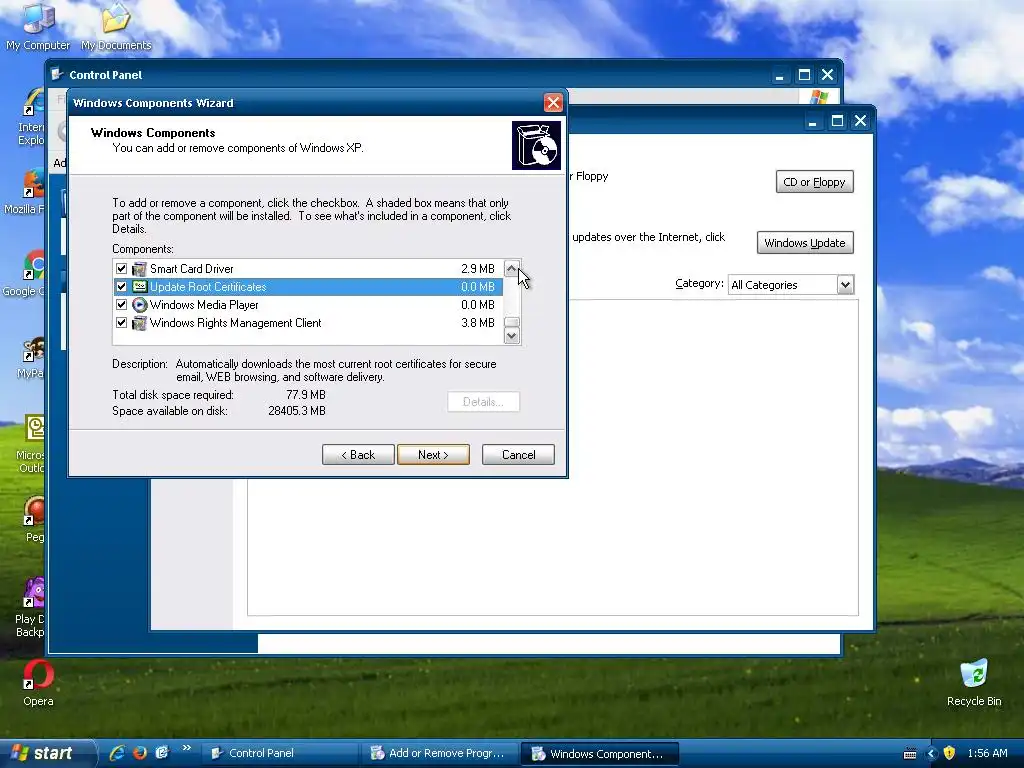
Task: Open My Documents desktop icon
Action: tap(116, 26)
